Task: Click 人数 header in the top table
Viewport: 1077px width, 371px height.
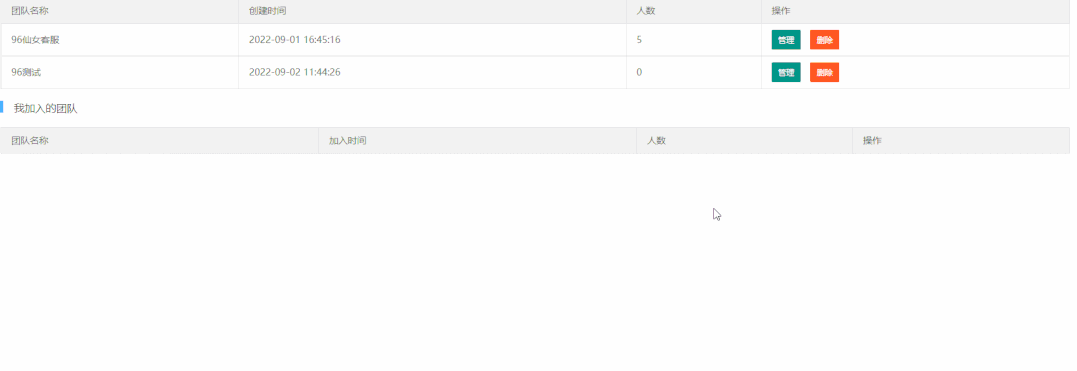Action: coord(646,11)
